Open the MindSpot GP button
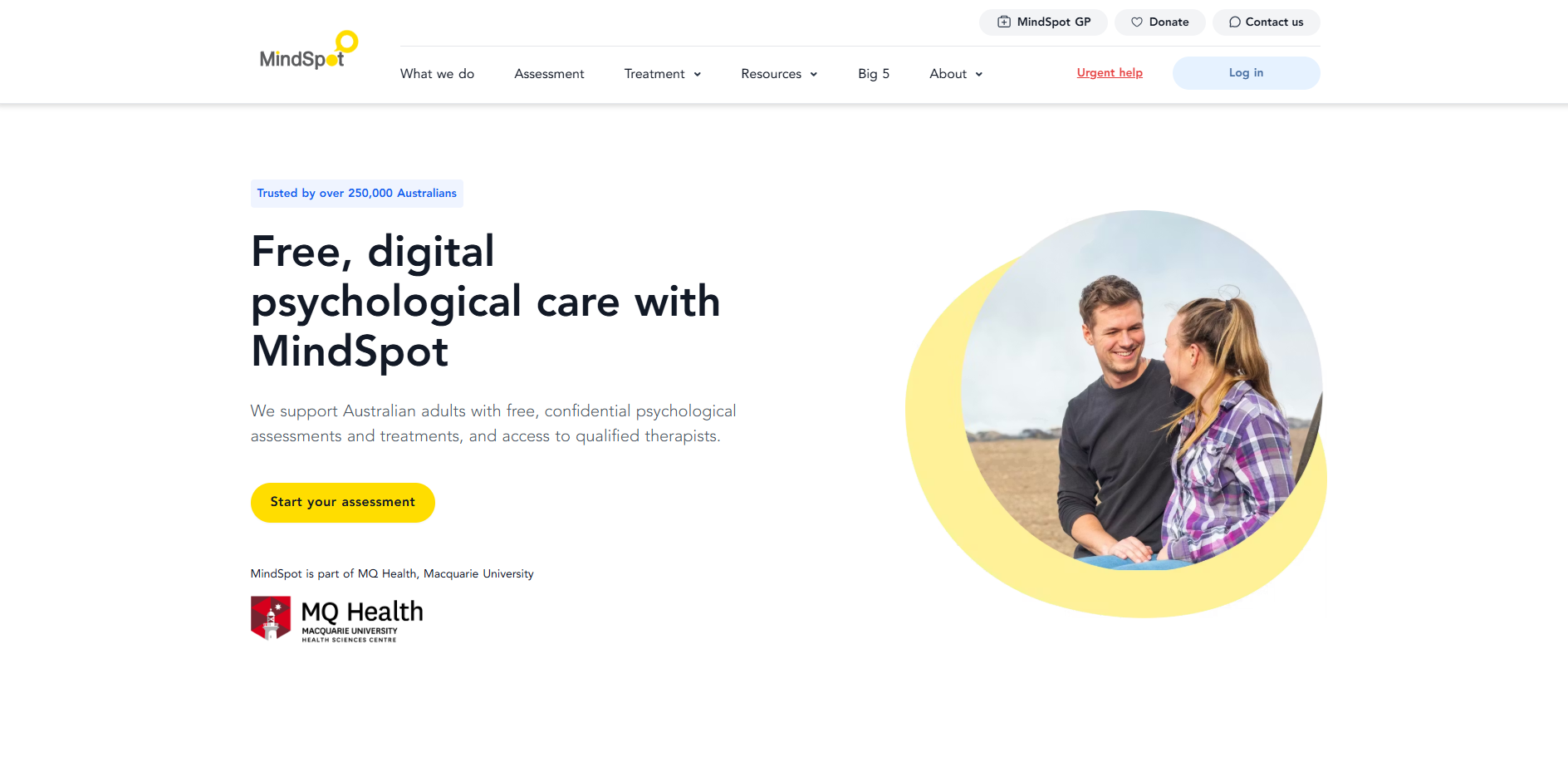 pyautogui.click(x=1043, y=22)
